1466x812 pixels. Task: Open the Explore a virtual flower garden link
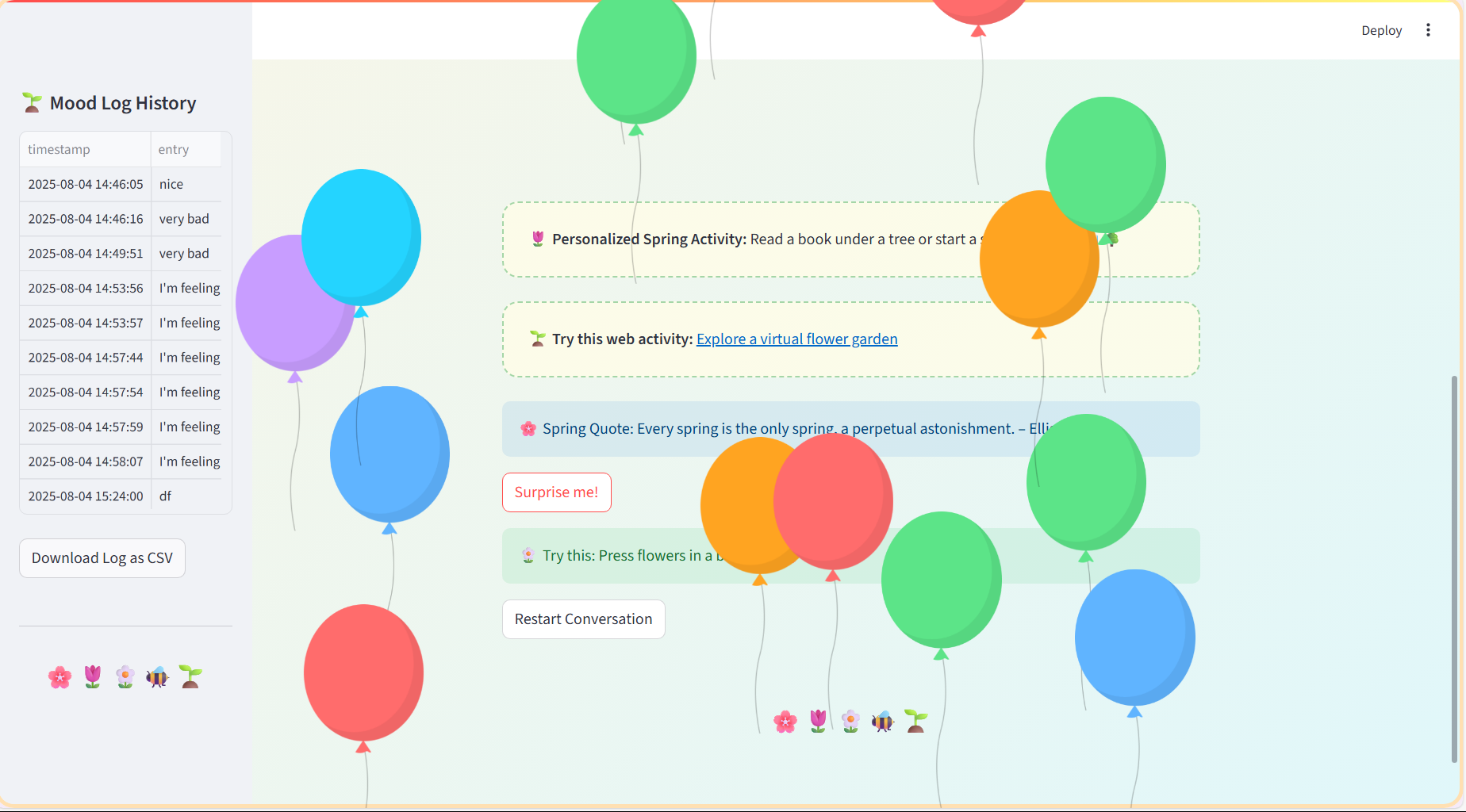(x=796, y=339)
